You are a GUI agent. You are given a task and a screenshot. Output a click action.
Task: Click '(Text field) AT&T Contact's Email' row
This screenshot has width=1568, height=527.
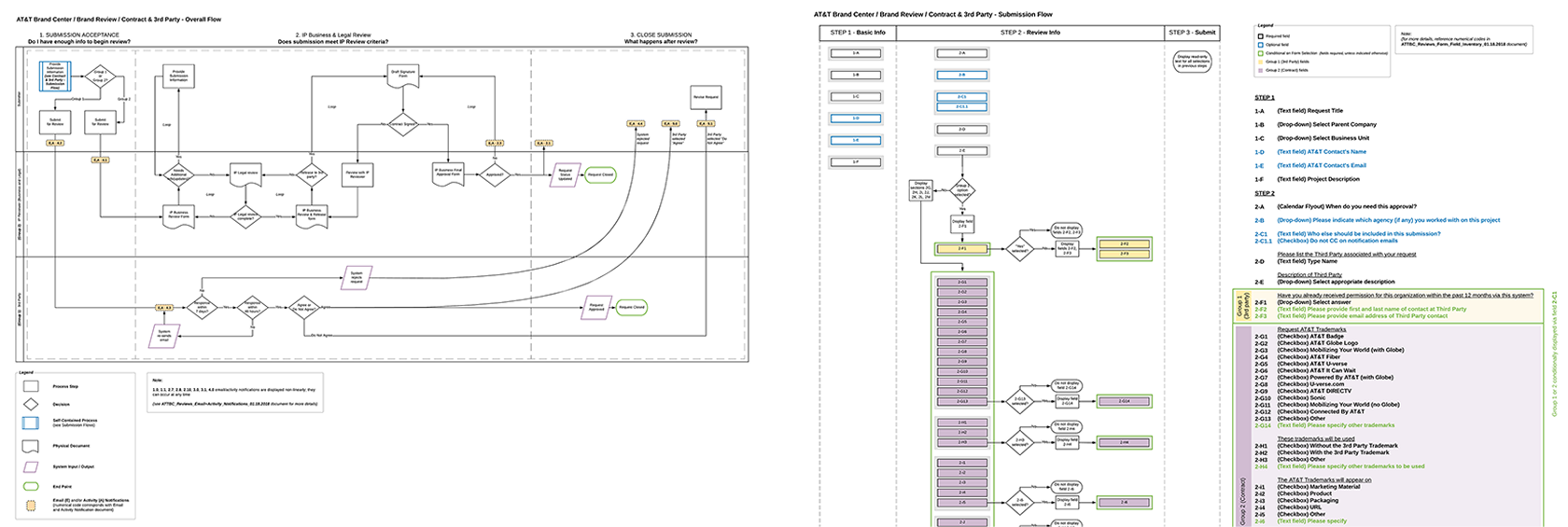1322,165
